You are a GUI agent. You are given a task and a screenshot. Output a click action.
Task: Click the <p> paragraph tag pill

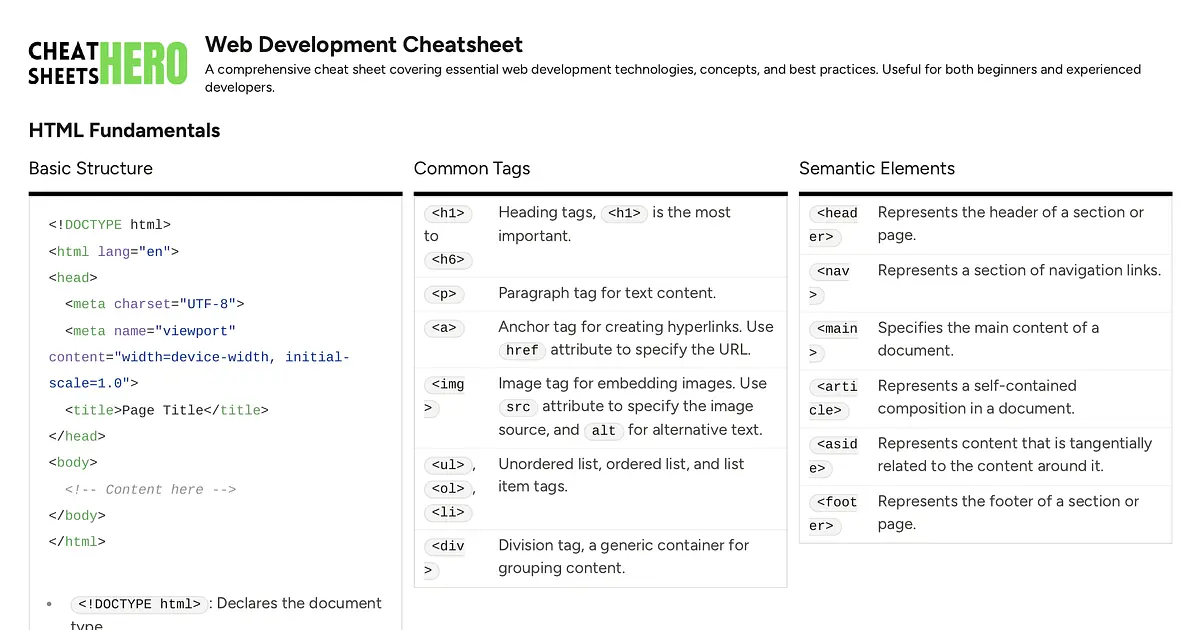click(x=445, y=294)
